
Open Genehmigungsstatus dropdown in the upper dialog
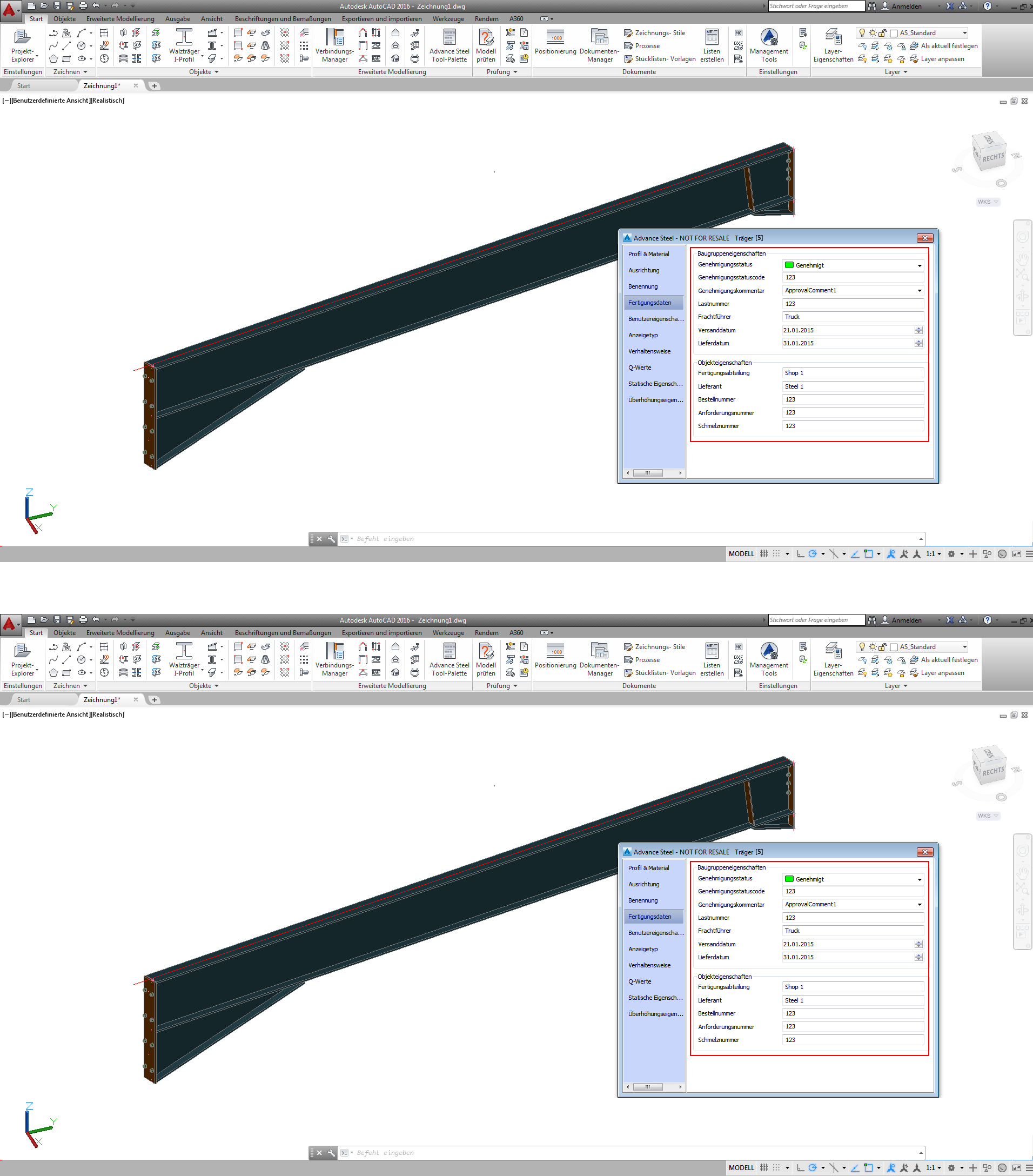[x=919, y=265]
